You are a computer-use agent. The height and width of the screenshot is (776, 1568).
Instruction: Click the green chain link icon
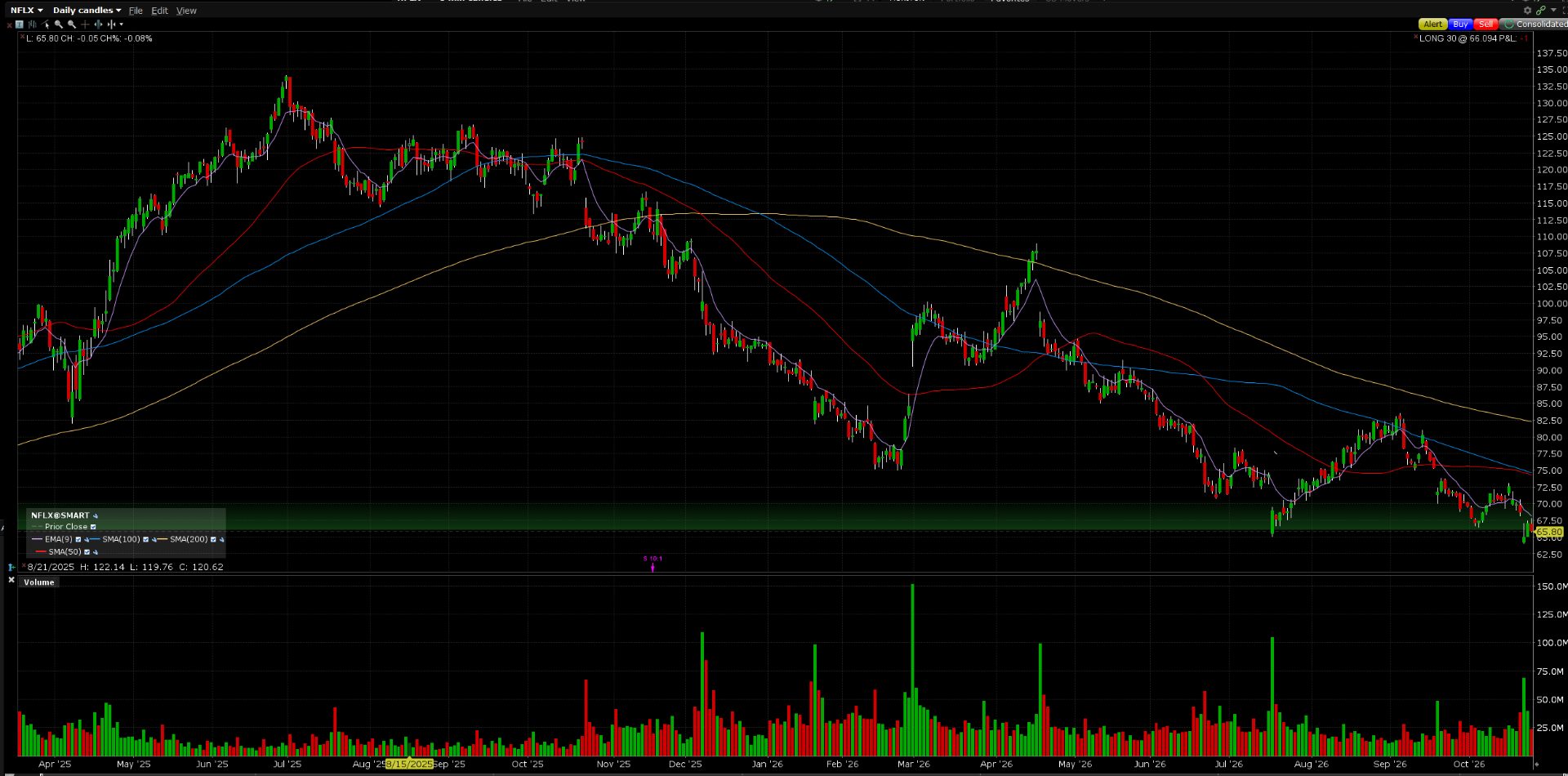pos(1540,11)
